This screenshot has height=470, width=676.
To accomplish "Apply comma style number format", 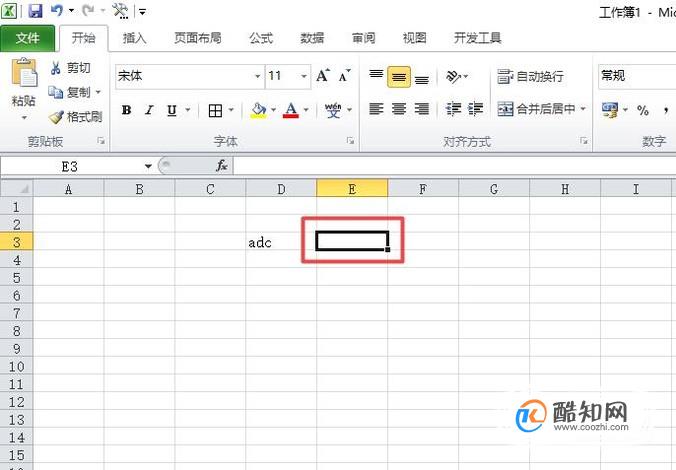I will [x=666, y=110].
